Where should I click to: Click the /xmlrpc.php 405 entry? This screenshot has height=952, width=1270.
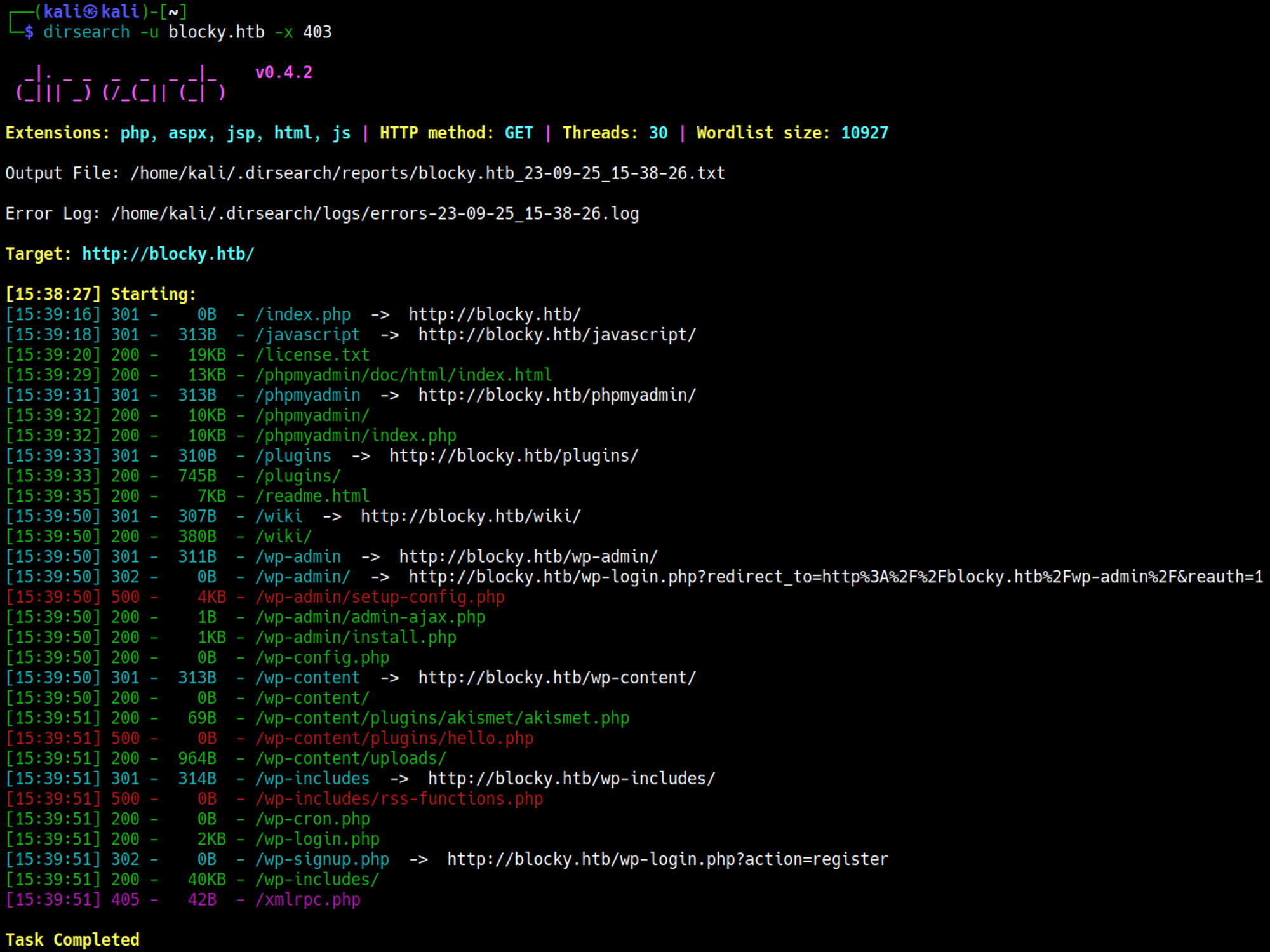point(307,899)
